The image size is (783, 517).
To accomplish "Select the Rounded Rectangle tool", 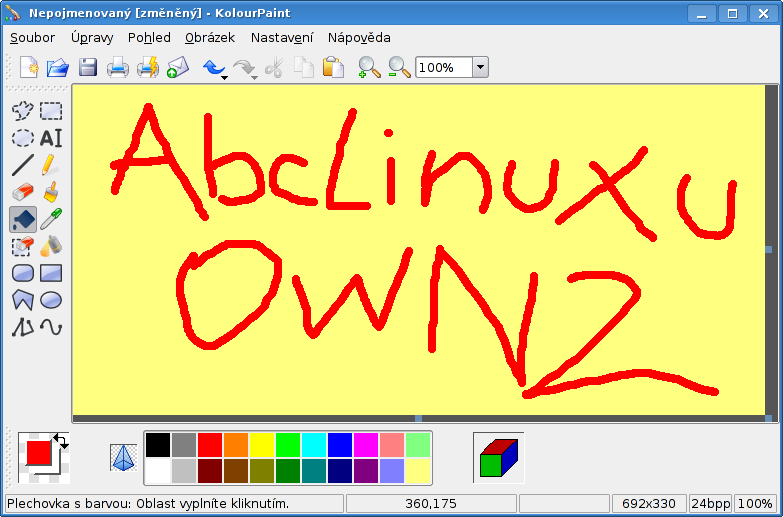I will [x=22, y=273].
